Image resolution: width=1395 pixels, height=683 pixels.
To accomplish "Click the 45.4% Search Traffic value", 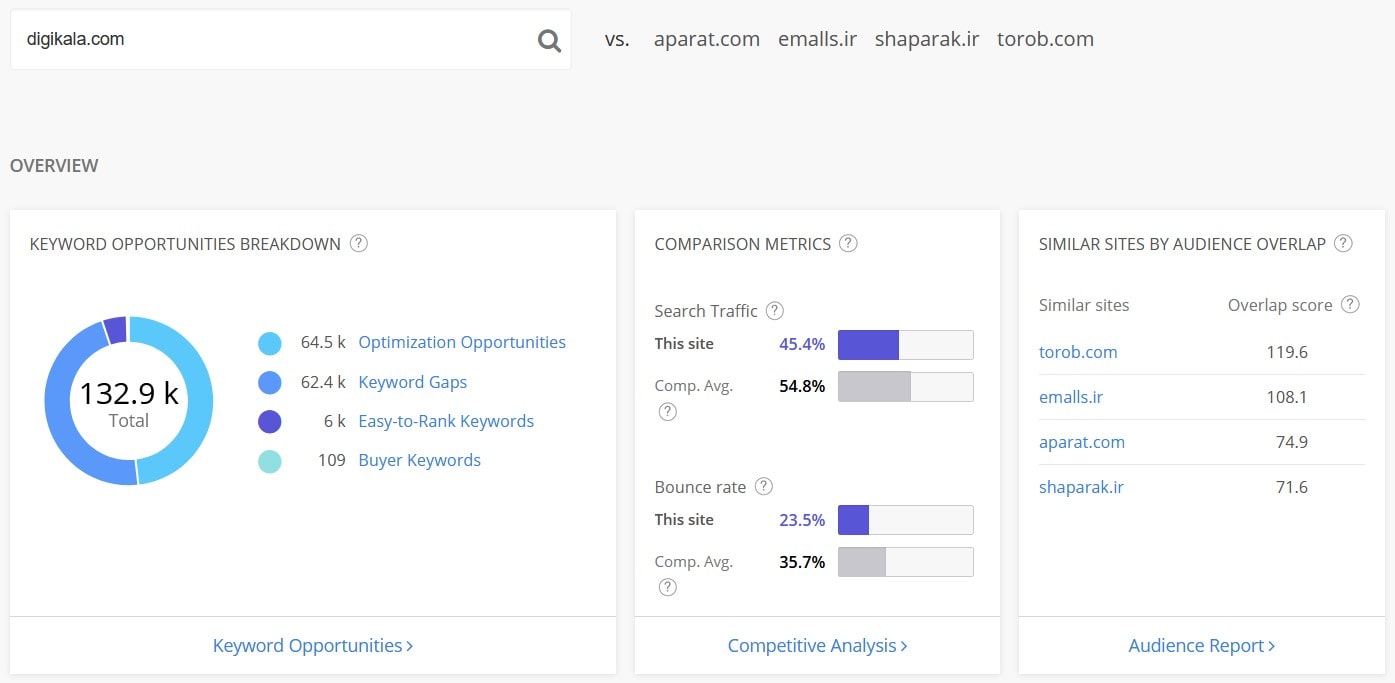I will tap(802, 344).
